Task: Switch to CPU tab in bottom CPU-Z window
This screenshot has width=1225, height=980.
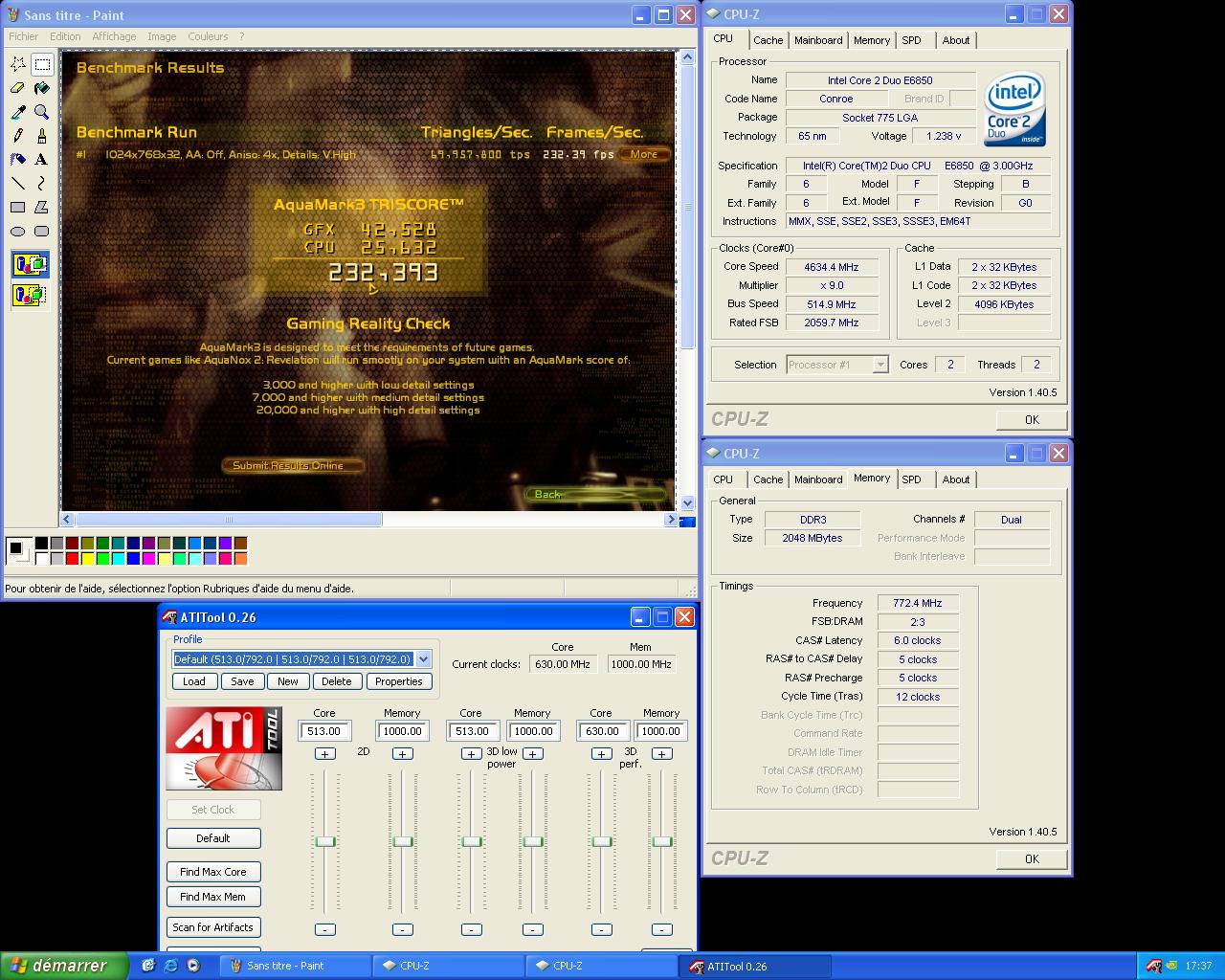Action: pos(724,479)
